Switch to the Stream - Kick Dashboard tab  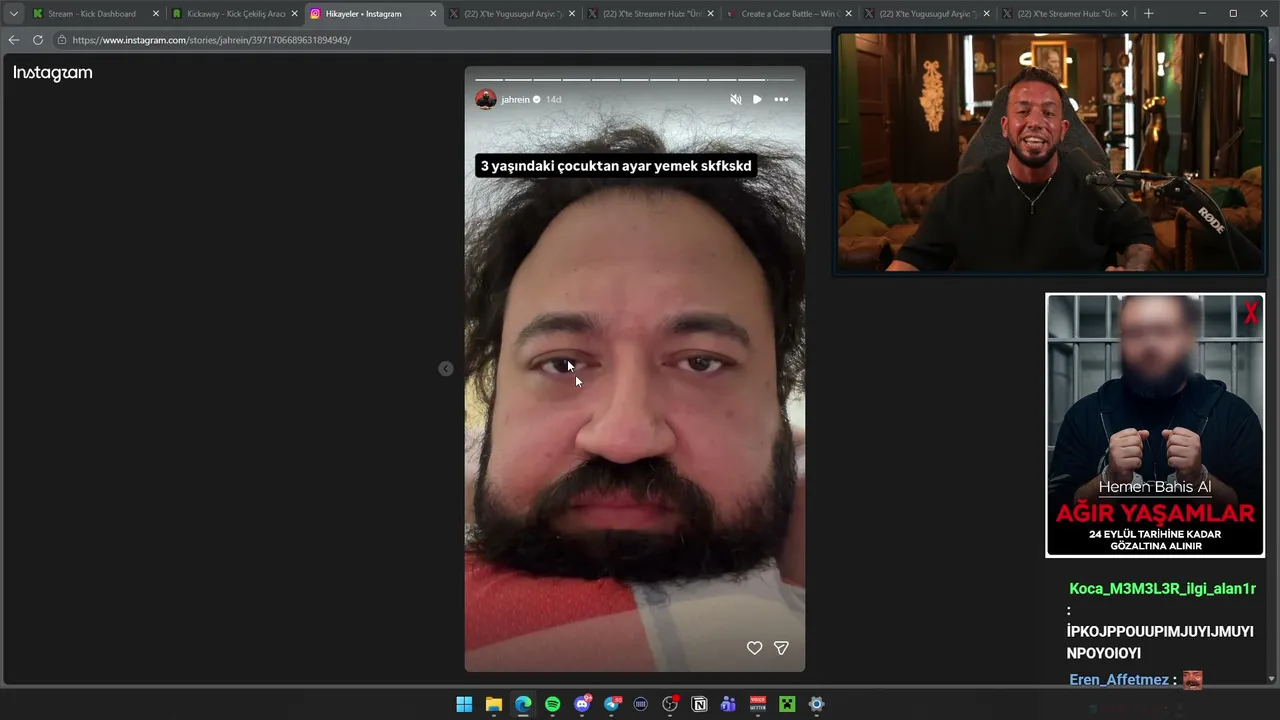(93, 14)
